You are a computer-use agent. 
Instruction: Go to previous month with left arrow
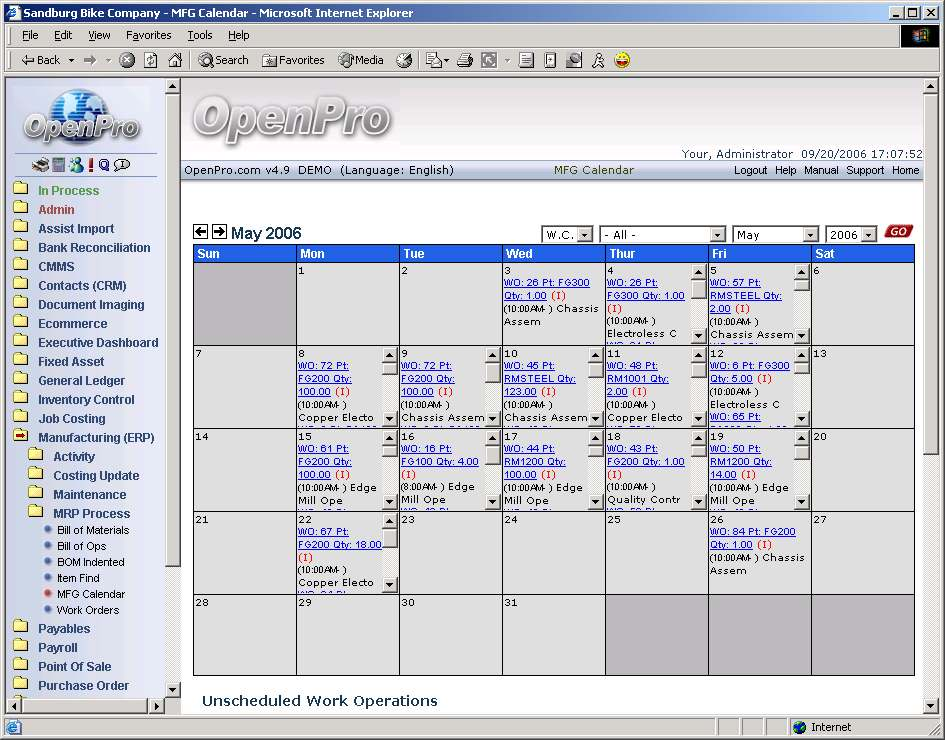tap(201, 232)
